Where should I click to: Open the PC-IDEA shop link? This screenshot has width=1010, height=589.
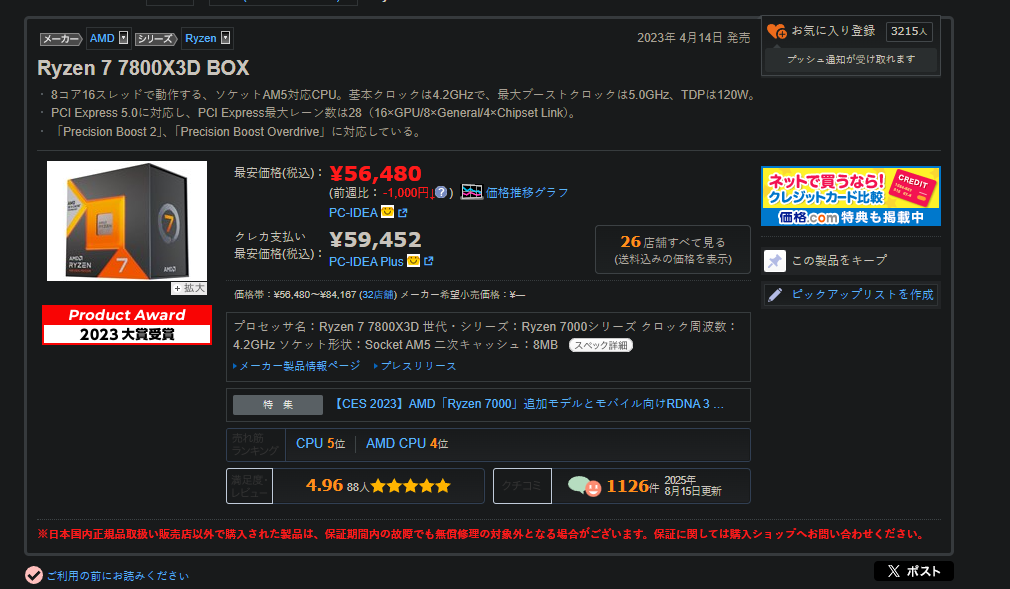pos(353,213)
